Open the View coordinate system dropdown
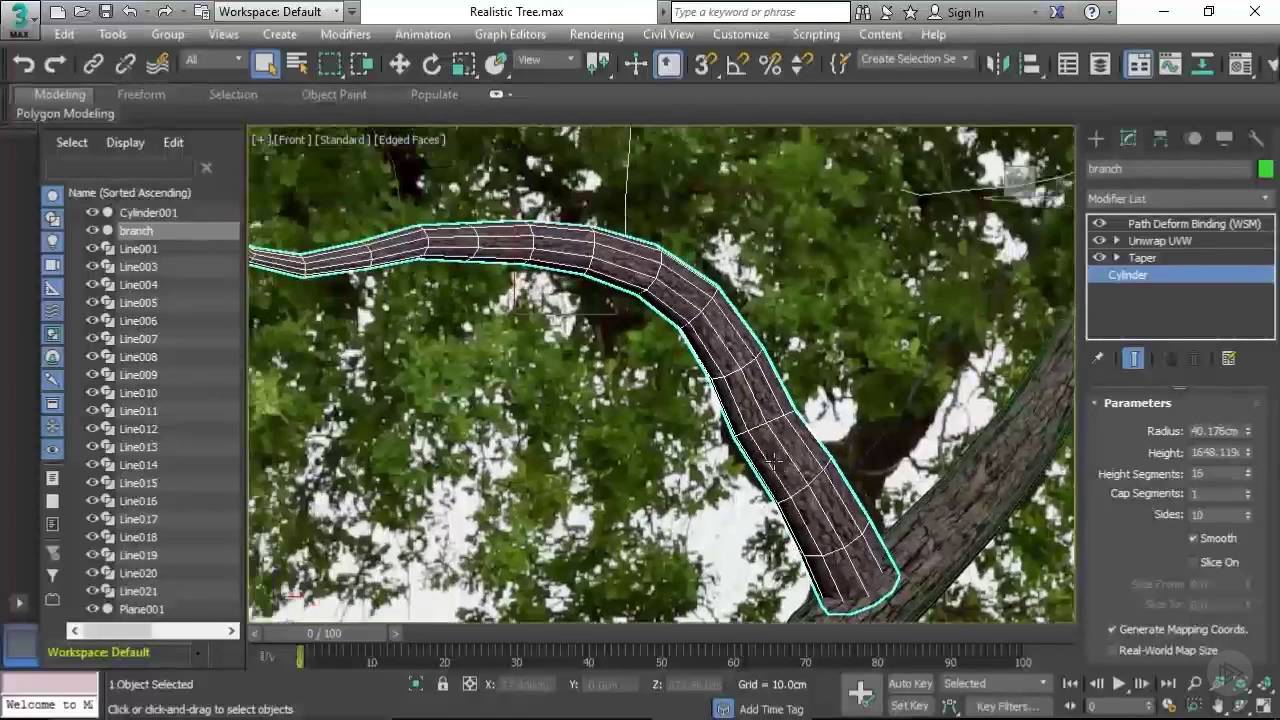Viewport: 1280px width, 720px height. coord(546,60)
